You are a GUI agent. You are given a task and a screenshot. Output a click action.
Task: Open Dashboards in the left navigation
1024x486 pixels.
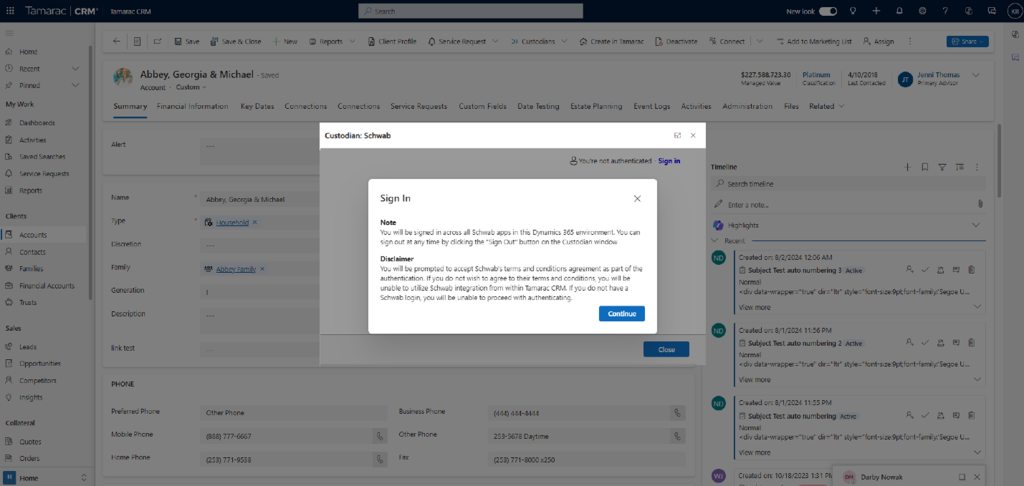pos(37,123)
